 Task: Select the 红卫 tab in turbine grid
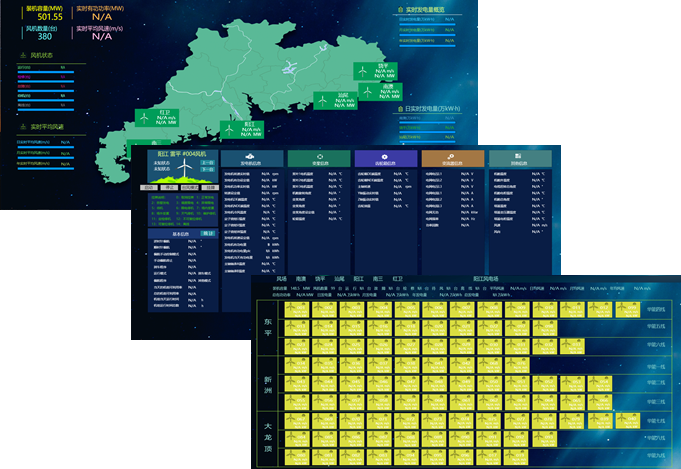(397, 279)
